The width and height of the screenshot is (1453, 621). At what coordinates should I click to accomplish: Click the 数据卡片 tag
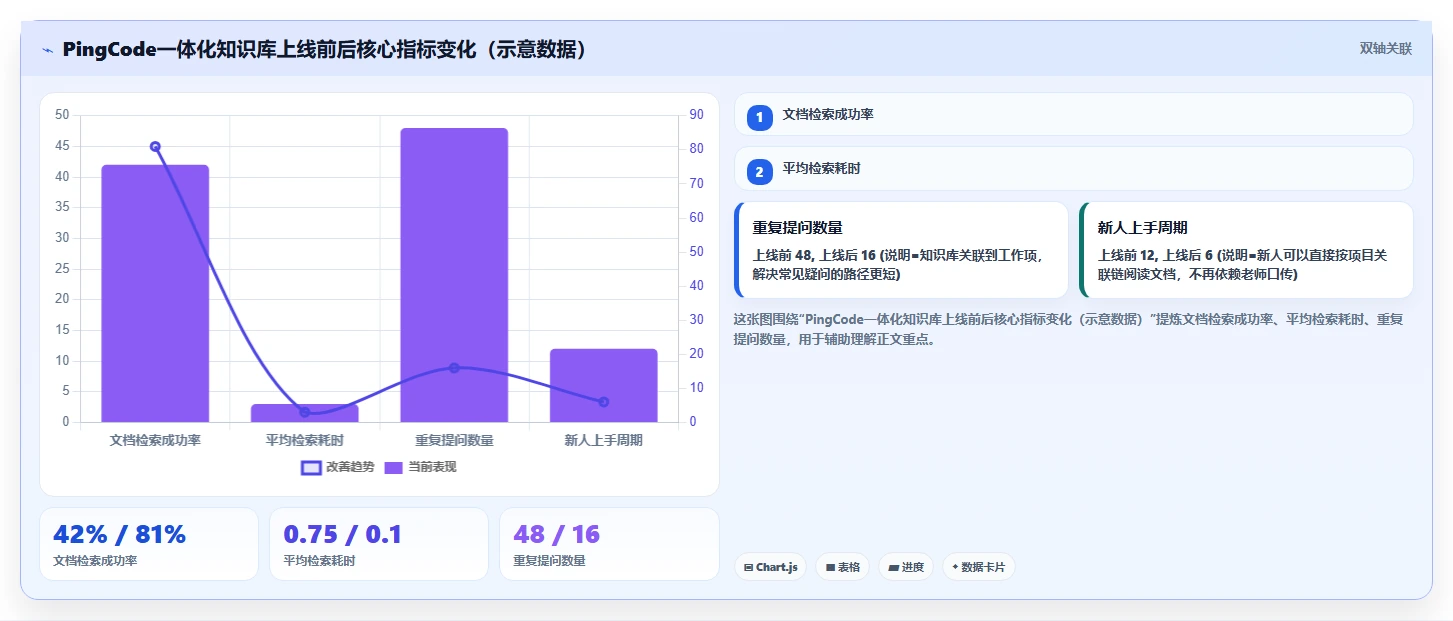[x=978, y=567]
